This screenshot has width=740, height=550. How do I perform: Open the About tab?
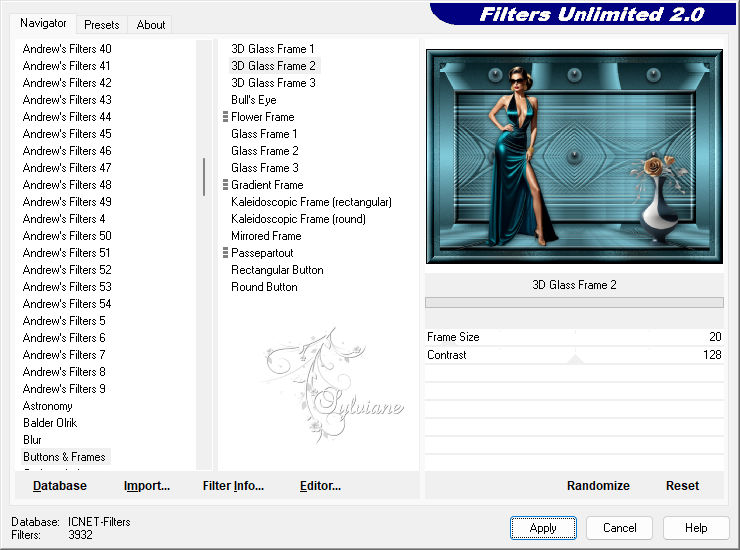151,25
